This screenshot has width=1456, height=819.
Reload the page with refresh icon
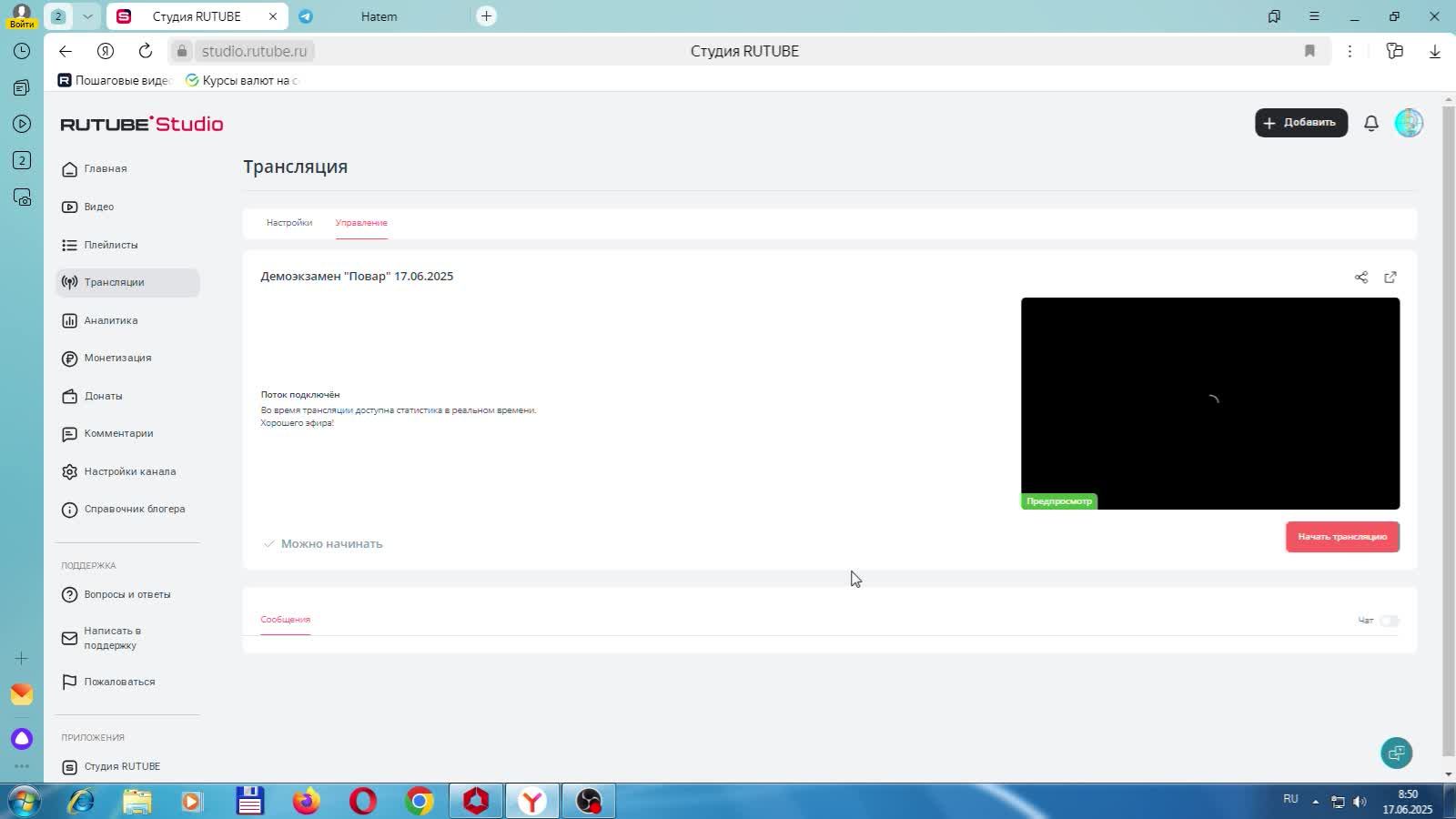tap(145, 51)
